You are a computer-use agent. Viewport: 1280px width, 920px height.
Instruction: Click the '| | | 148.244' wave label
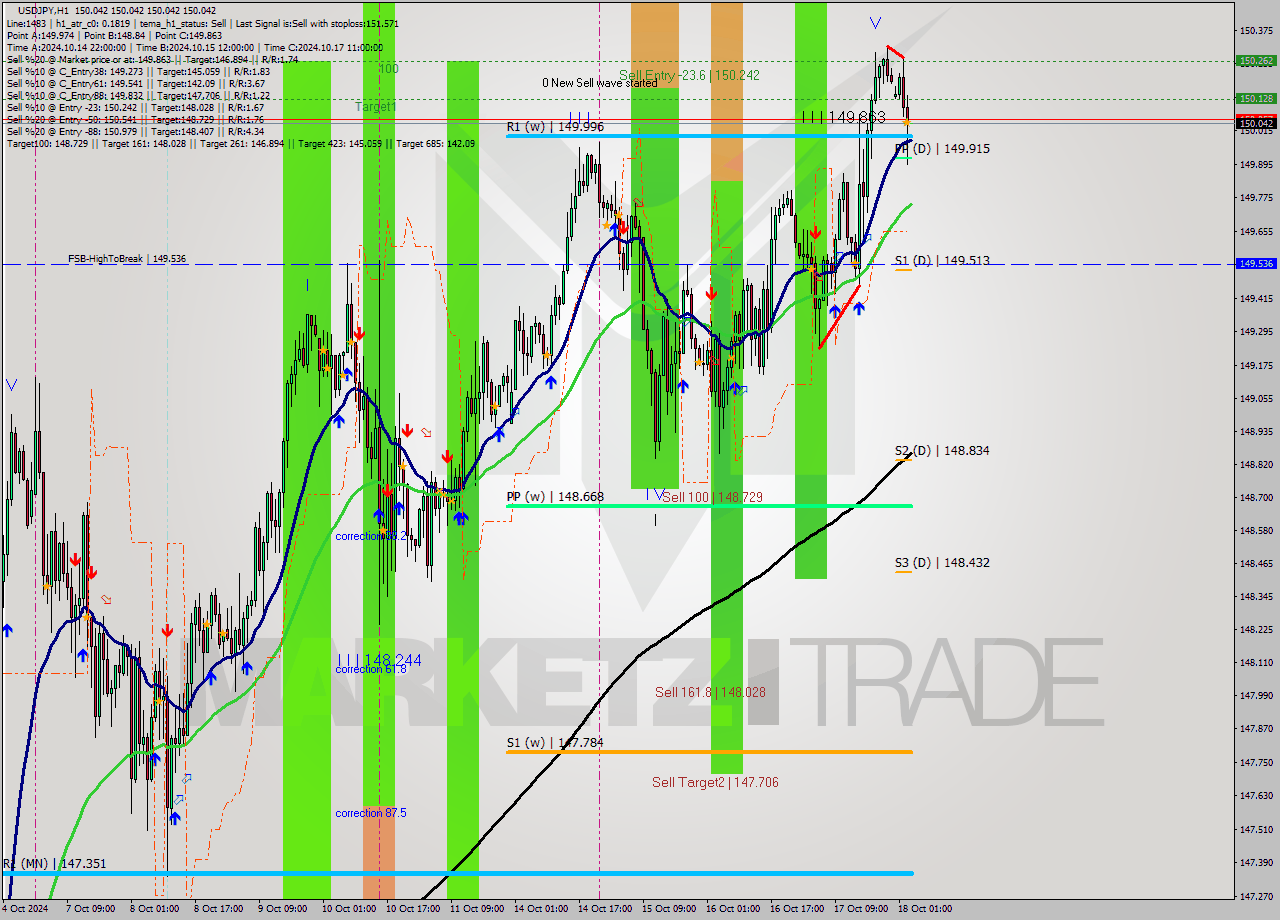tap(378, 660)
